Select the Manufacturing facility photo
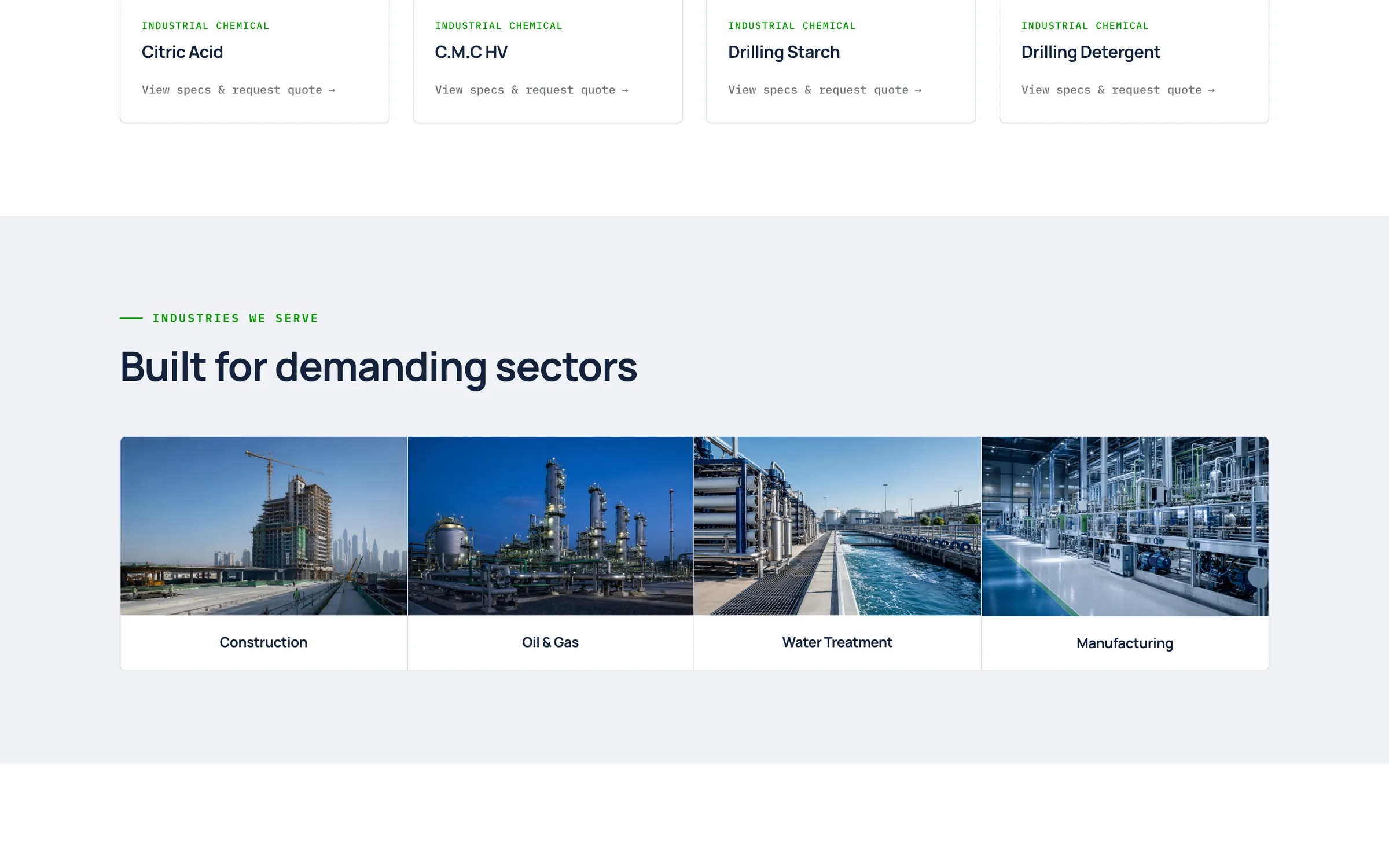The height and width of the screenshot is (868, 1389). [1125, 527]
